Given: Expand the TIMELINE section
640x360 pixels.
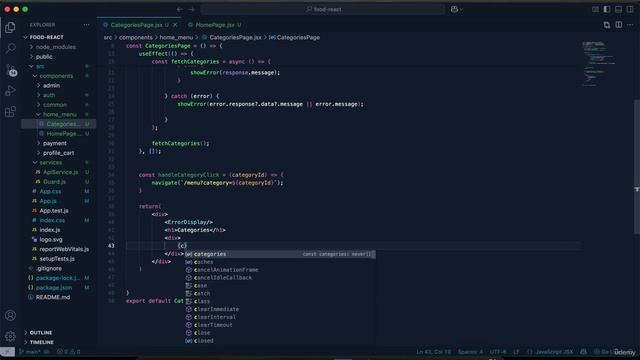Looking at the screenshot, I should (x=42, y=342).
